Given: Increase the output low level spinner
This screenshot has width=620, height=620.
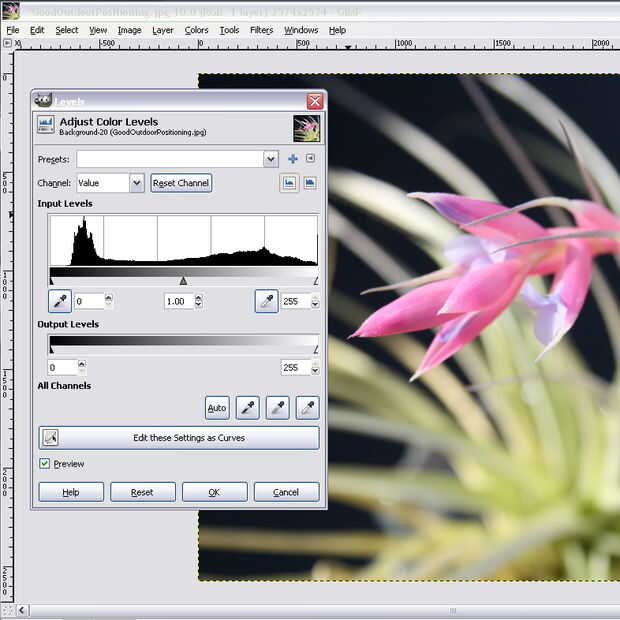Looking at the screenshot, I should click(x=82, y=363).
